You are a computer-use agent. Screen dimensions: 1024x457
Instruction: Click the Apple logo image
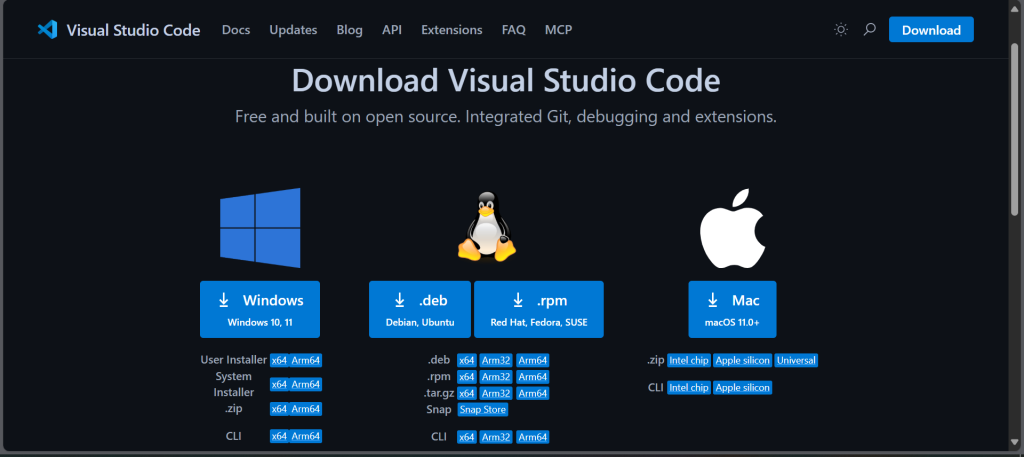point(732,228)
